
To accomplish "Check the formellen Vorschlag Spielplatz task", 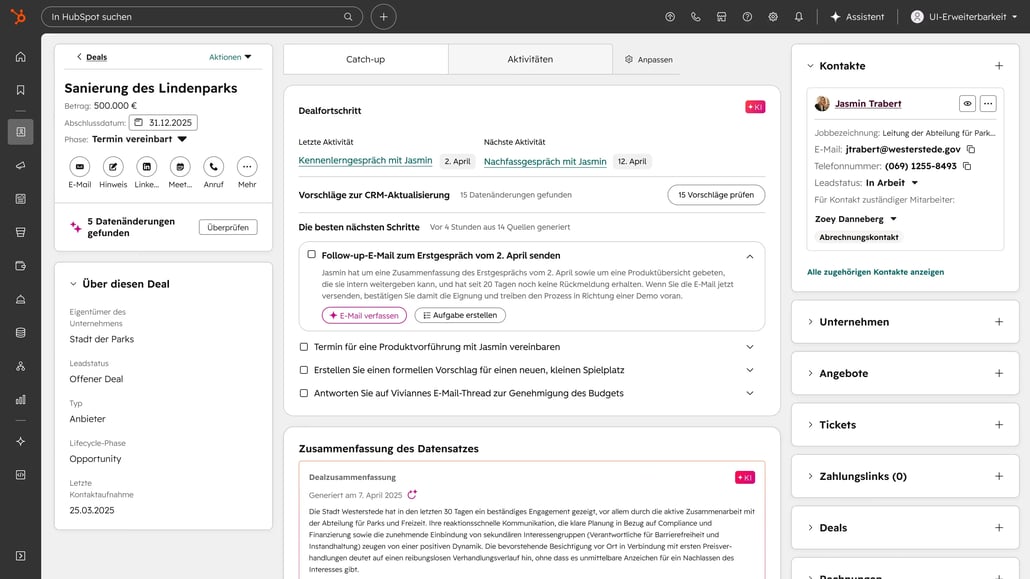I will point(303,370).
